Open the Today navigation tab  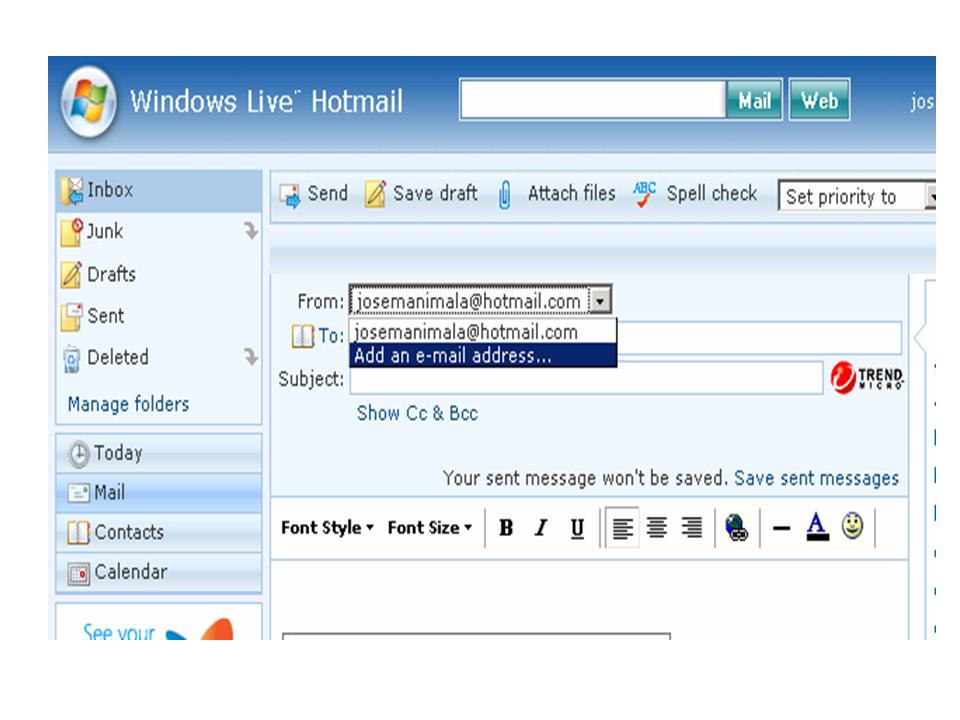click(159, 454)
